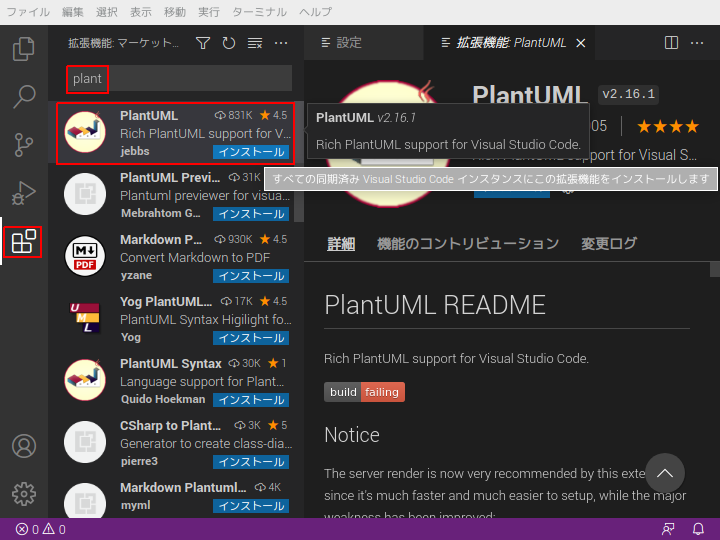Switch to the 拡張機能 PlantUML tab
Viewport: 720px width, 540px height.
point(509,43)
